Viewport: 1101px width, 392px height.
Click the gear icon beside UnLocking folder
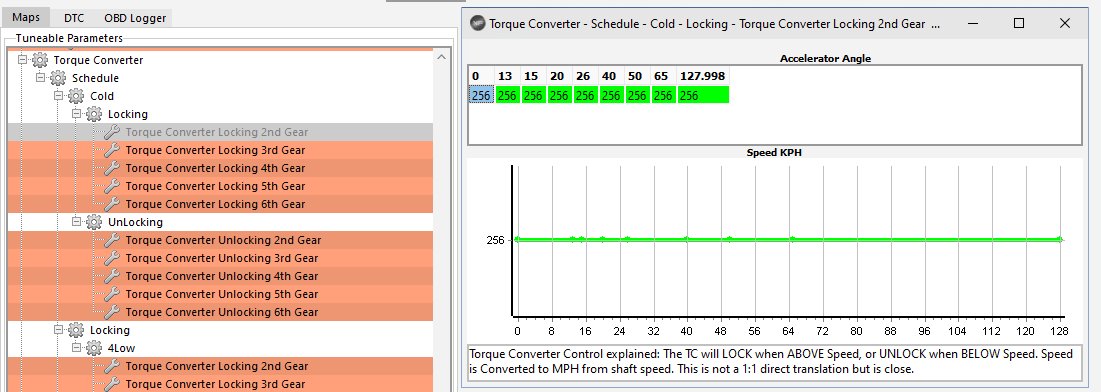94,222
